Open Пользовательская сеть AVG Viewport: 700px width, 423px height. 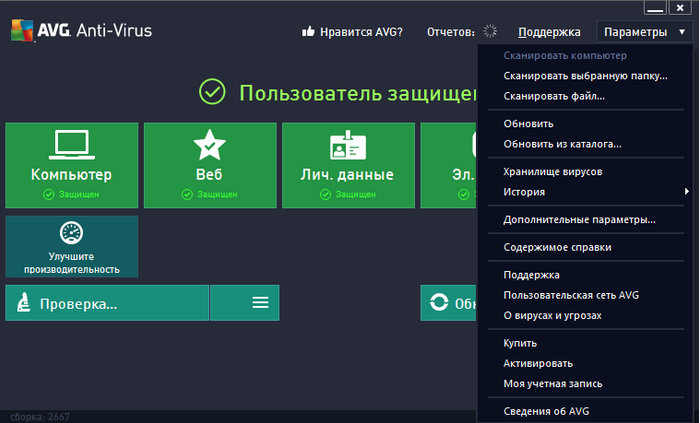(x=571, y=295)
